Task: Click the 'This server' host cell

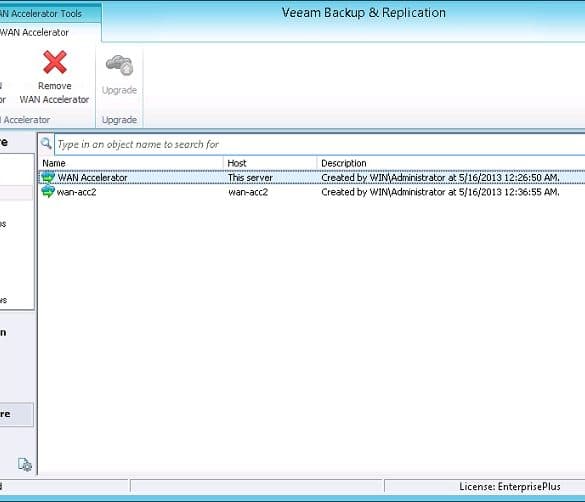Action: pyautogui.click(x=250, y=178)
